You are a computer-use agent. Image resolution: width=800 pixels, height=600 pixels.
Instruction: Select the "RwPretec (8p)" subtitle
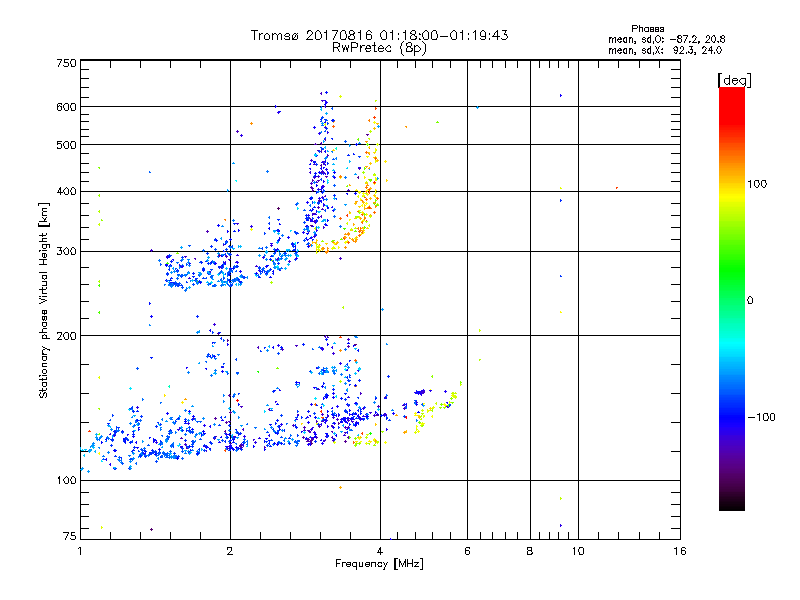pyautogui.click(x=380, y=48)
